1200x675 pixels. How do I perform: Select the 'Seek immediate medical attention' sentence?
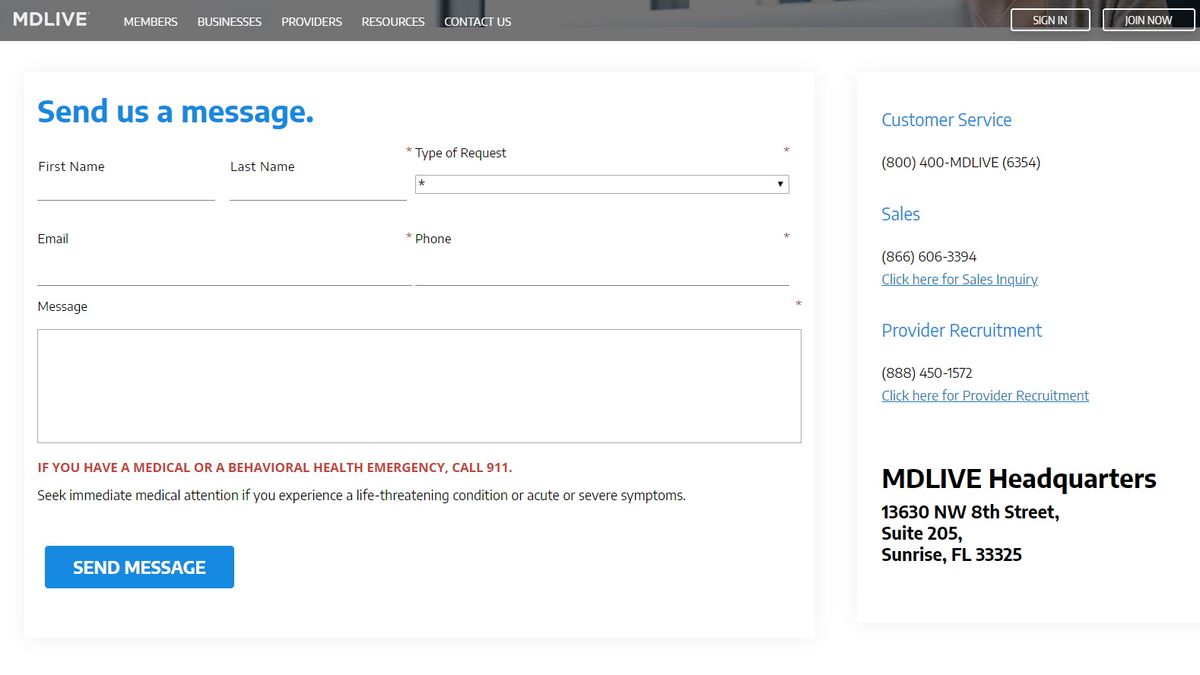pos(361,495)
